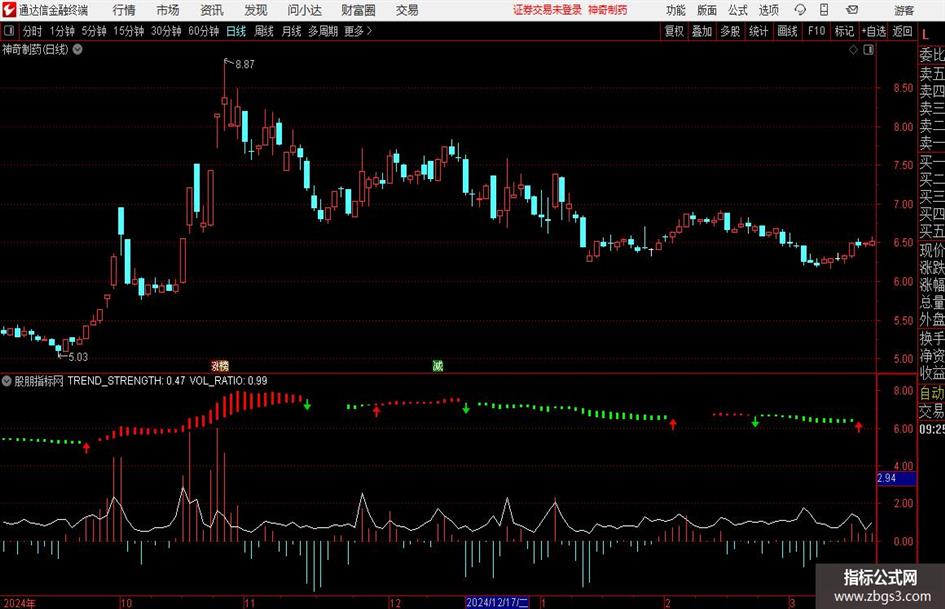Click the 标记 toolbar button
945x609 pixels.
click(844, 31)
